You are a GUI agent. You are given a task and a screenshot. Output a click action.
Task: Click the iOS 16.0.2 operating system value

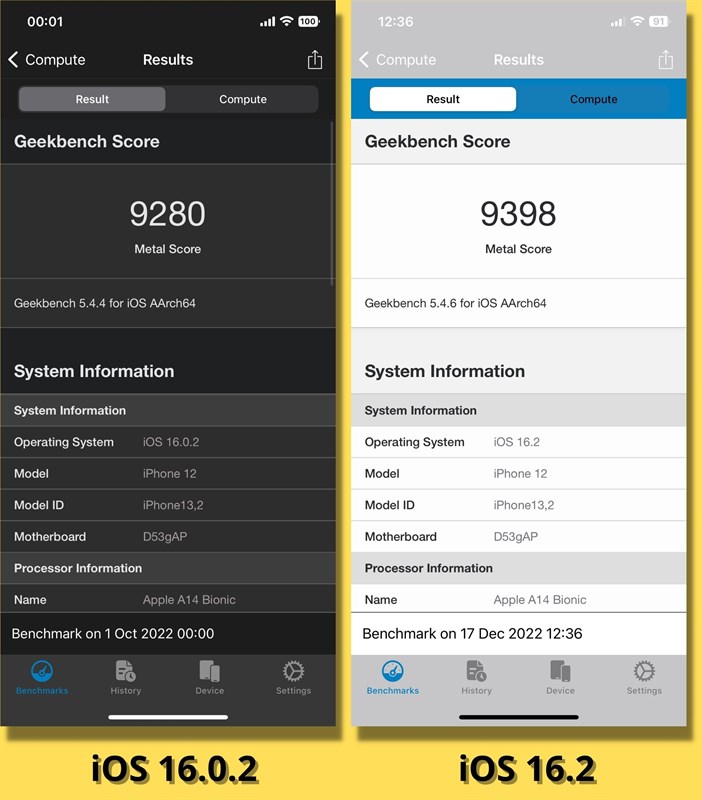click(x=171, y=442)
